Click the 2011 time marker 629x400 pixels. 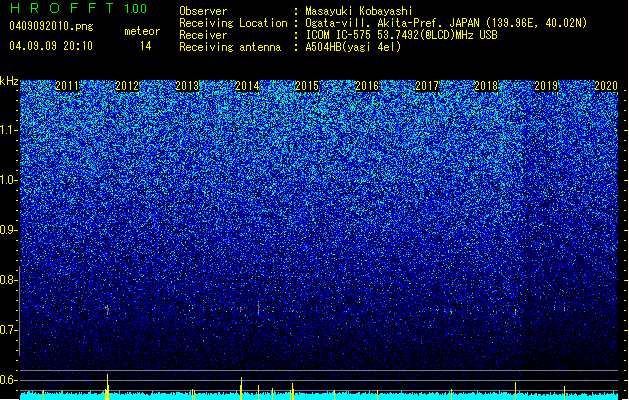click(x=67, y=86)
